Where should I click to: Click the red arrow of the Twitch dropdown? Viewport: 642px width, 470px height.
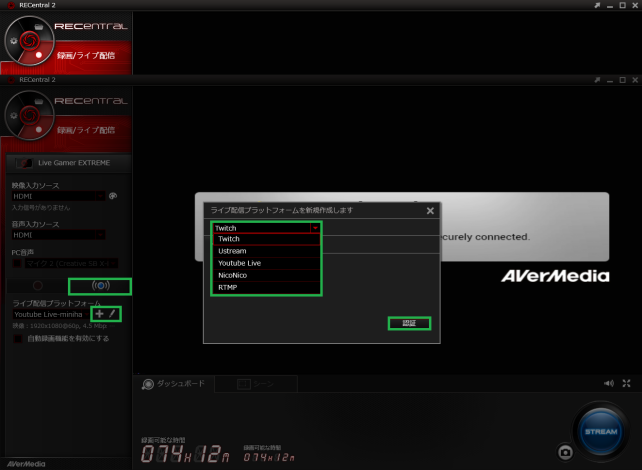315,228
